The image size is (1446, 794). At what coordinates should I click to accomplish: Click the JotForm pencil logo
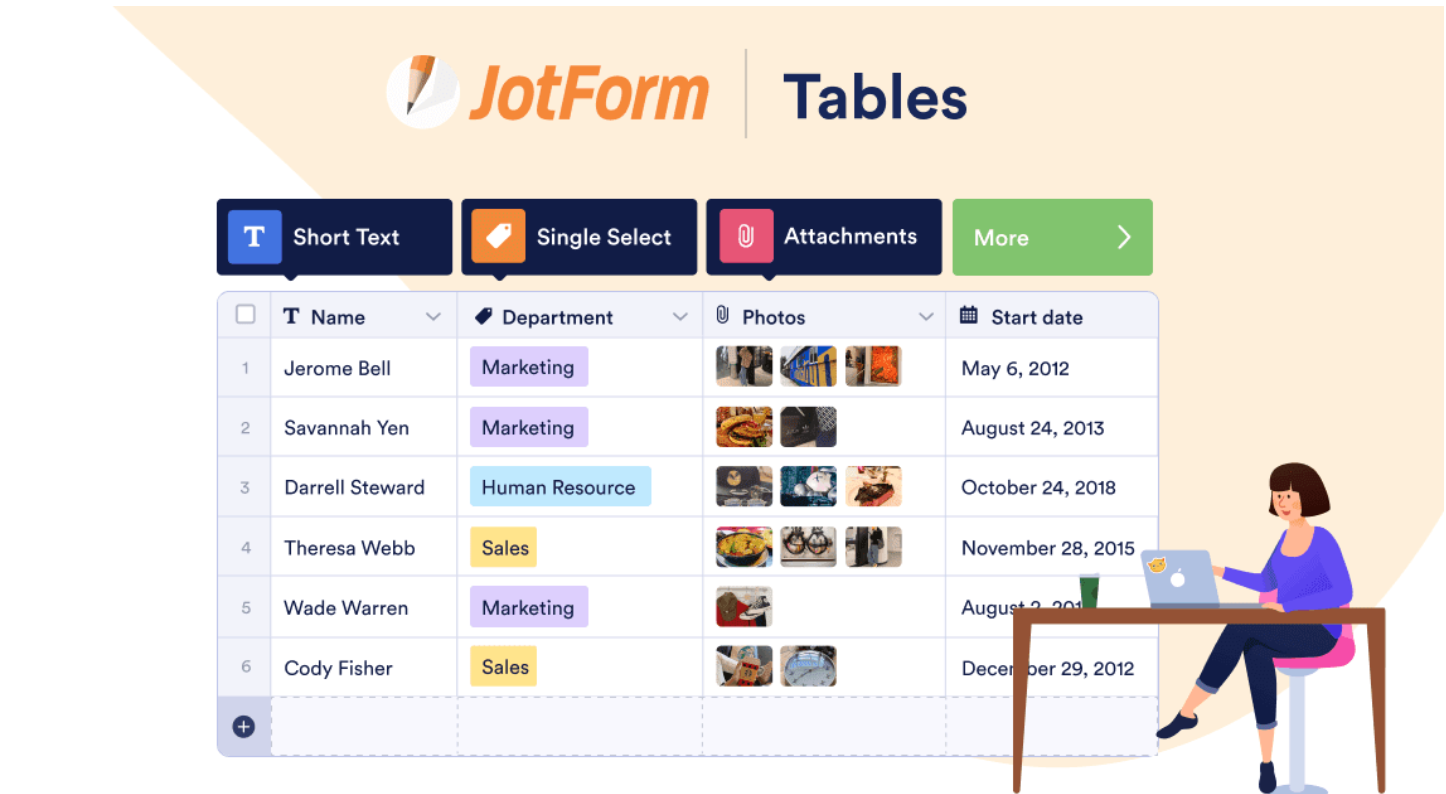click(422, 91)
